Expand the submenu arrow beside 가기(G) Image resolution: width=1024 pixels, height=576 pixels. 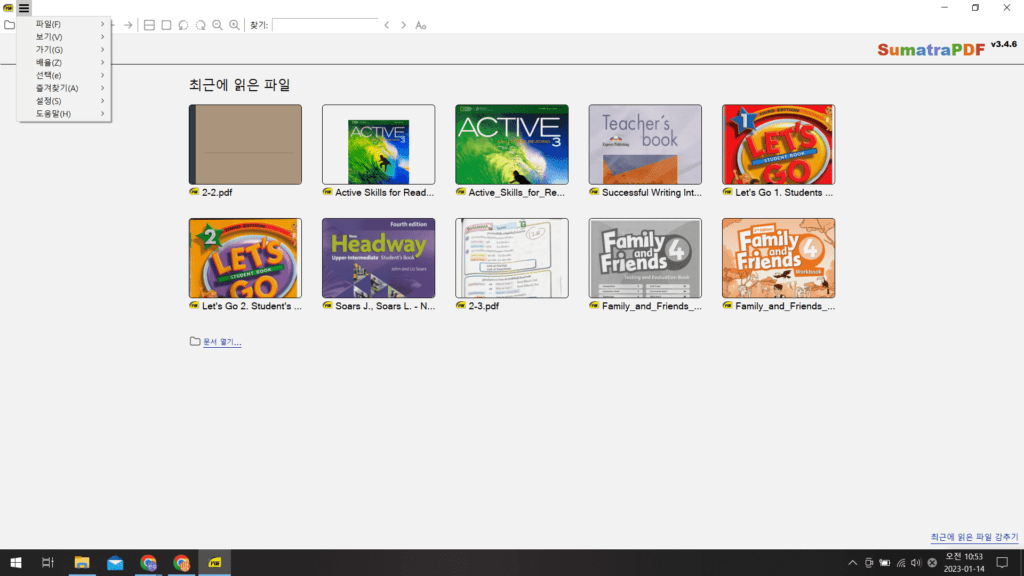pyautogui.click(x=103, y=50)
